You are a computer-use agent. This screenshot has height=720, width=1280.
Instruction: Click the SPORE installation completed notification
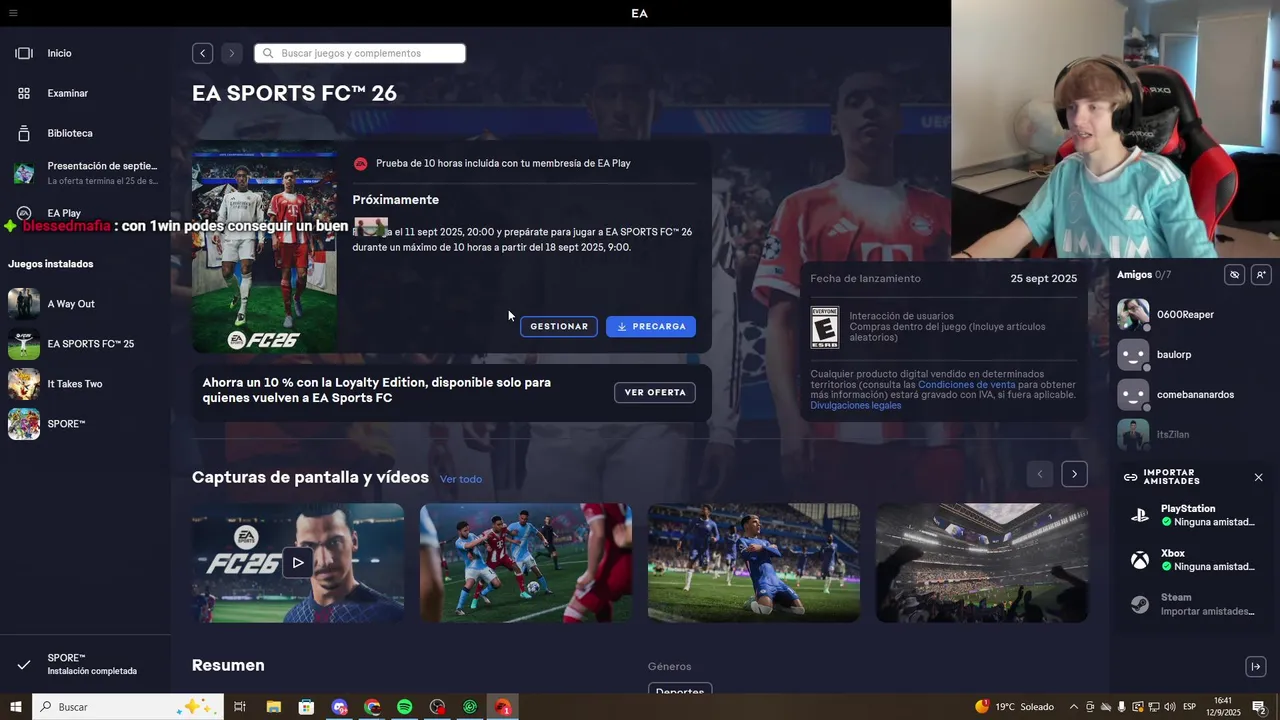(85, 664)
